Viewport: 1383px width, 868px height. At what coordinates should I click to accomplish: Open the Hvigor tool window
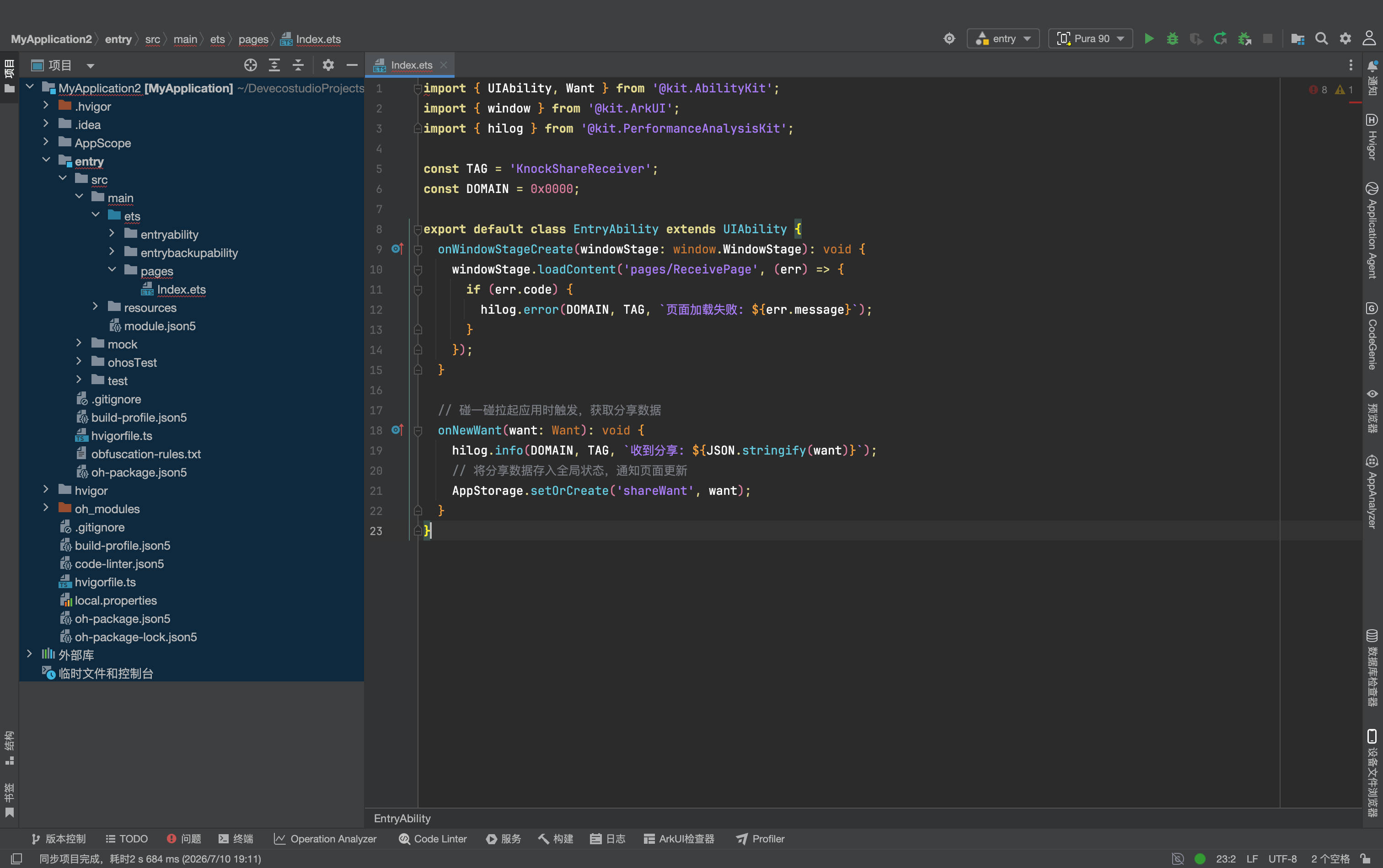pos(1372,137)
